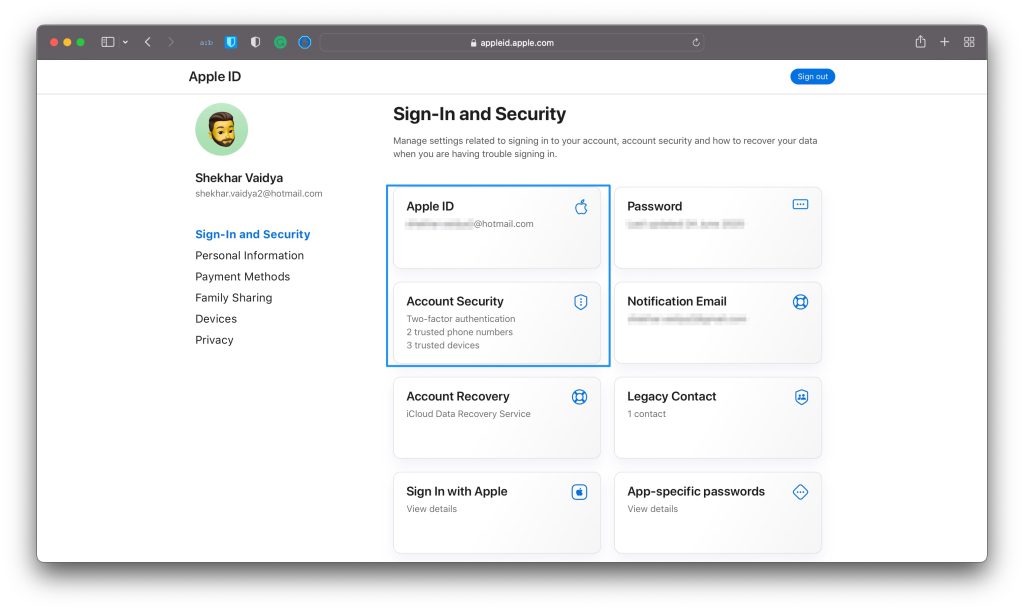Open the Legacy Contact card

[718, 418]
